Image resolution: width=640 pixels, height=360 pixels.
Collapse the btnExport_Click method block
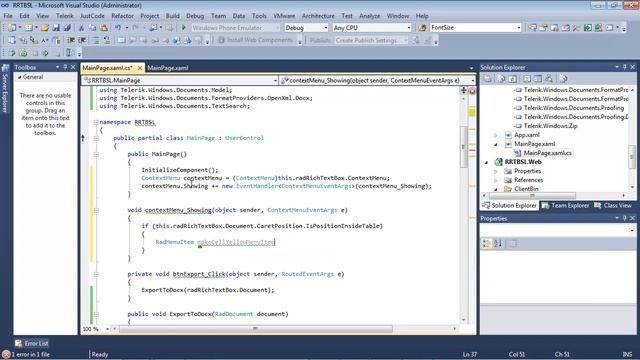(x=96, y=274)
